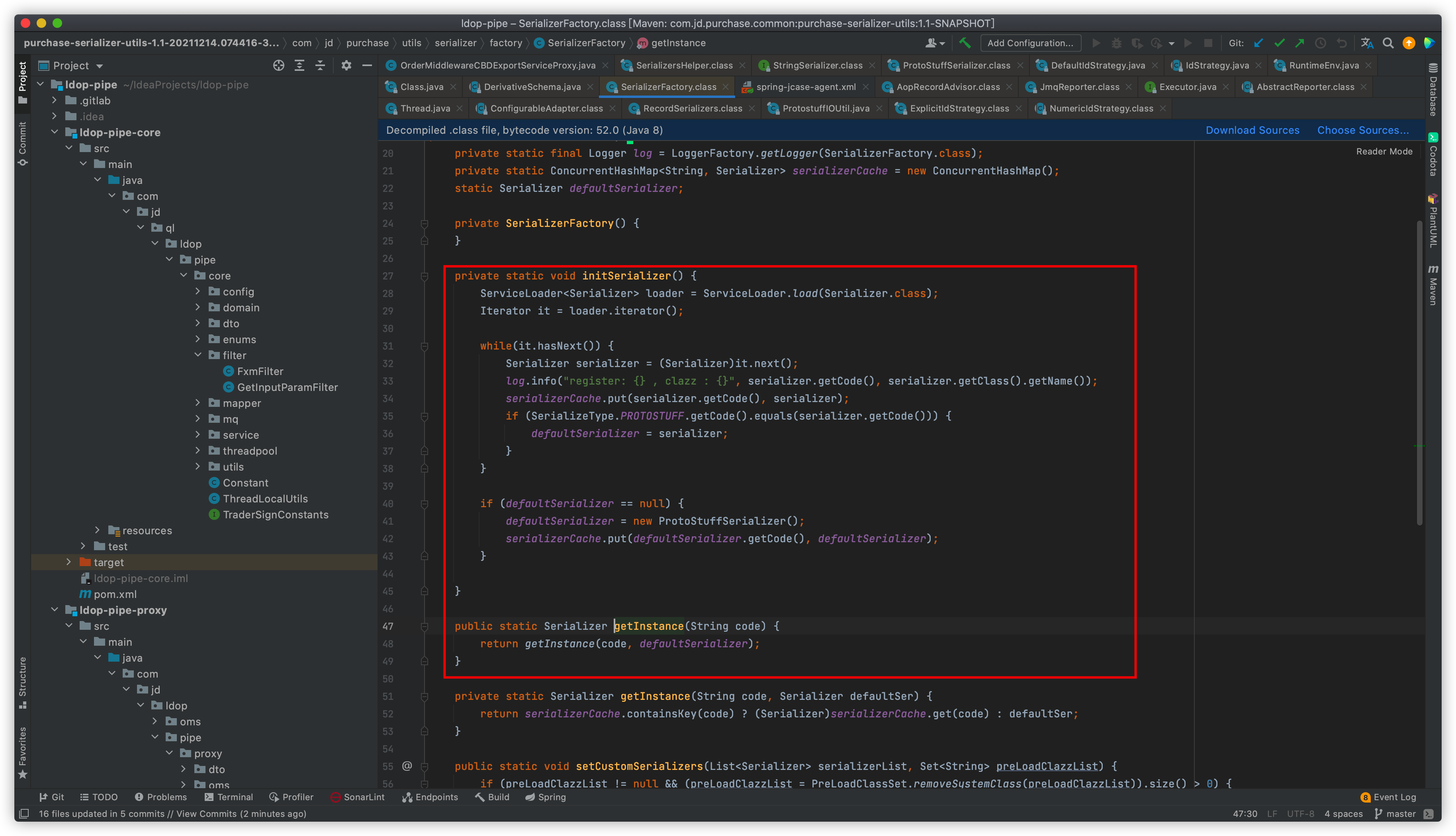Click the editor vertical scrollbar
Viewport: 1456px width, 836px height.
click(x=1419, y=373)
